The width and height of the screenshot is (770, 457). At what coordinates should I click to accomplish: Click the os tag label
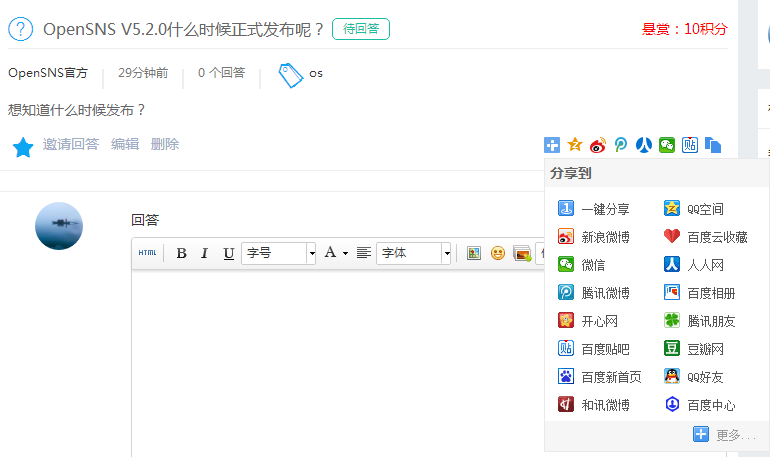tap(316, 74)
